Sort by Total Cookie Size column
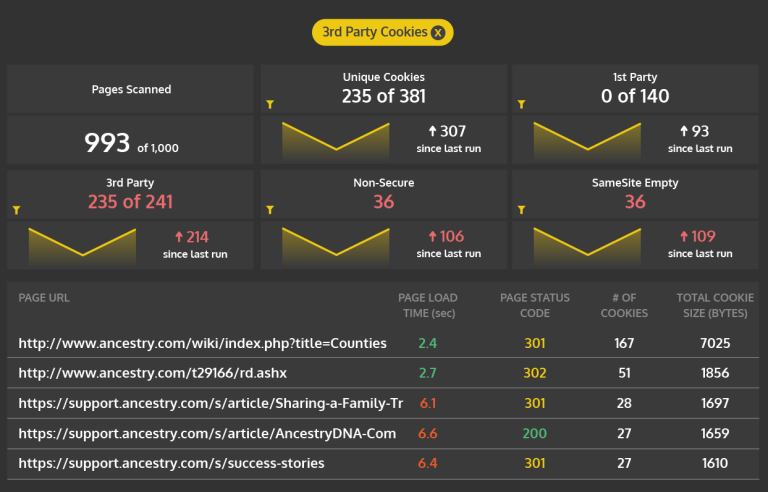 715,305
